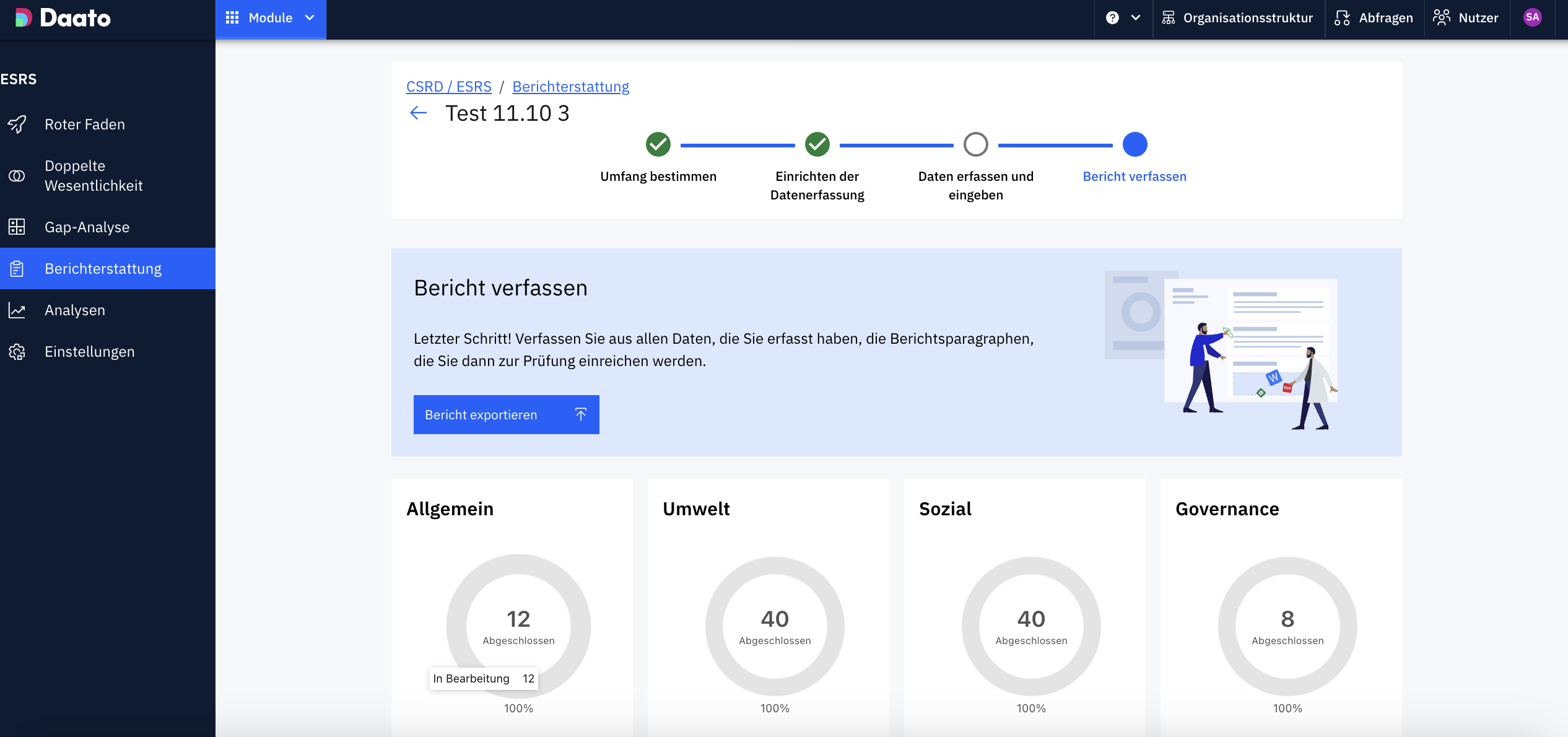Select the Umfang bestimmen completed step
The width and height of the screenshot is (1568, 737).
(658, 144)
